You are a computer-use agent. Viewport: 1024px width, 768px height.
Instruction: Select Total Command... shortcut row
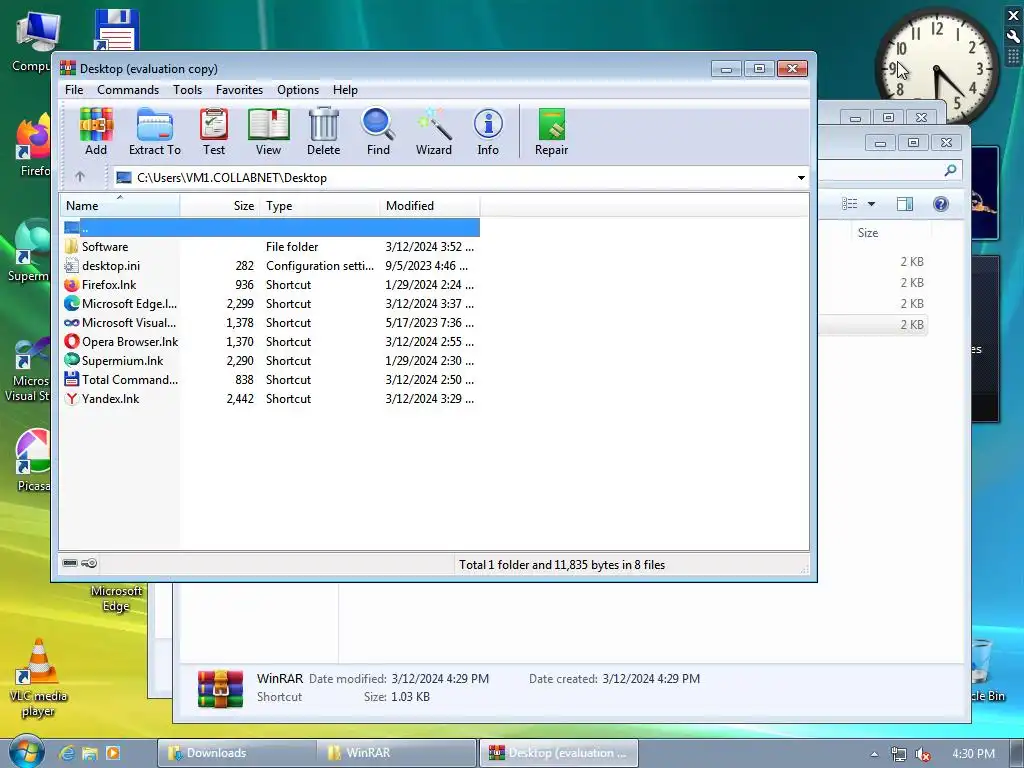click(271, 379)
